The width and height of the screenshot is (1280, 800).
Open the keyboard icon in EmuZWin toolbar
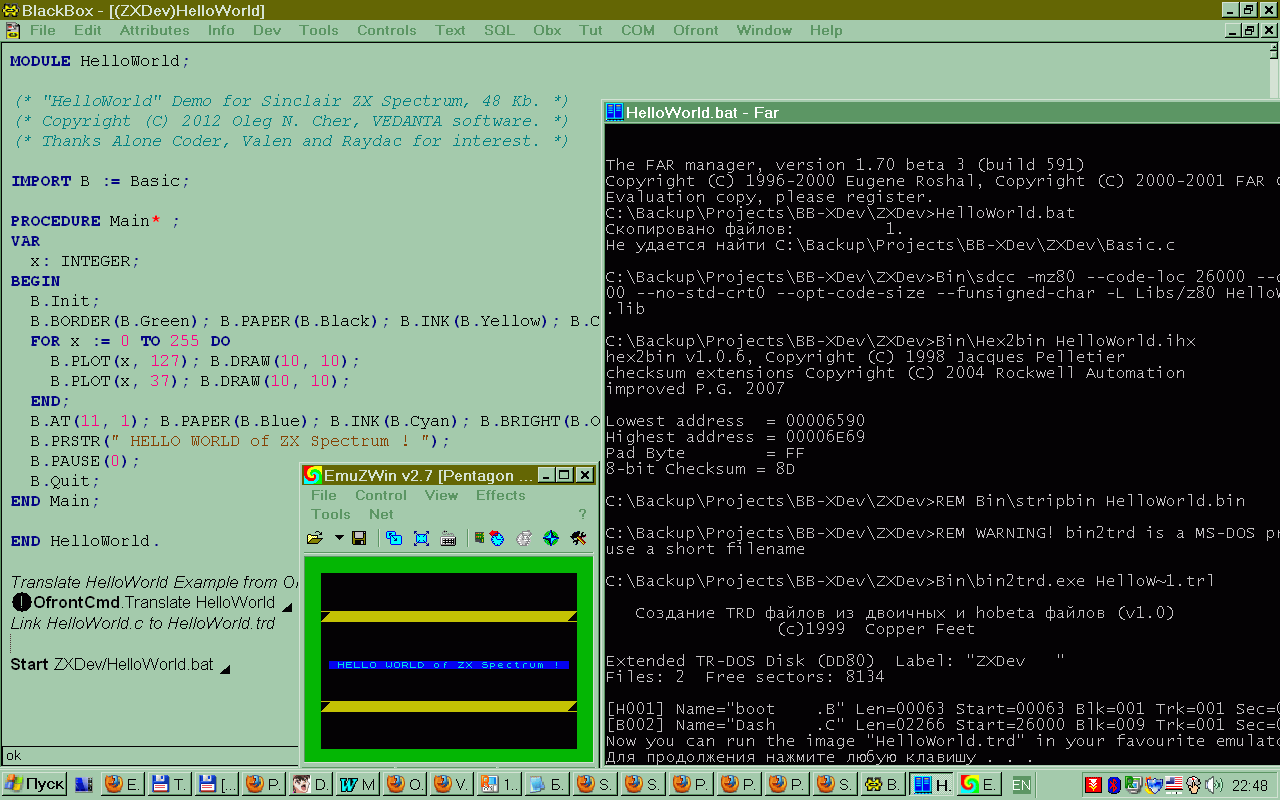(448, 538)
